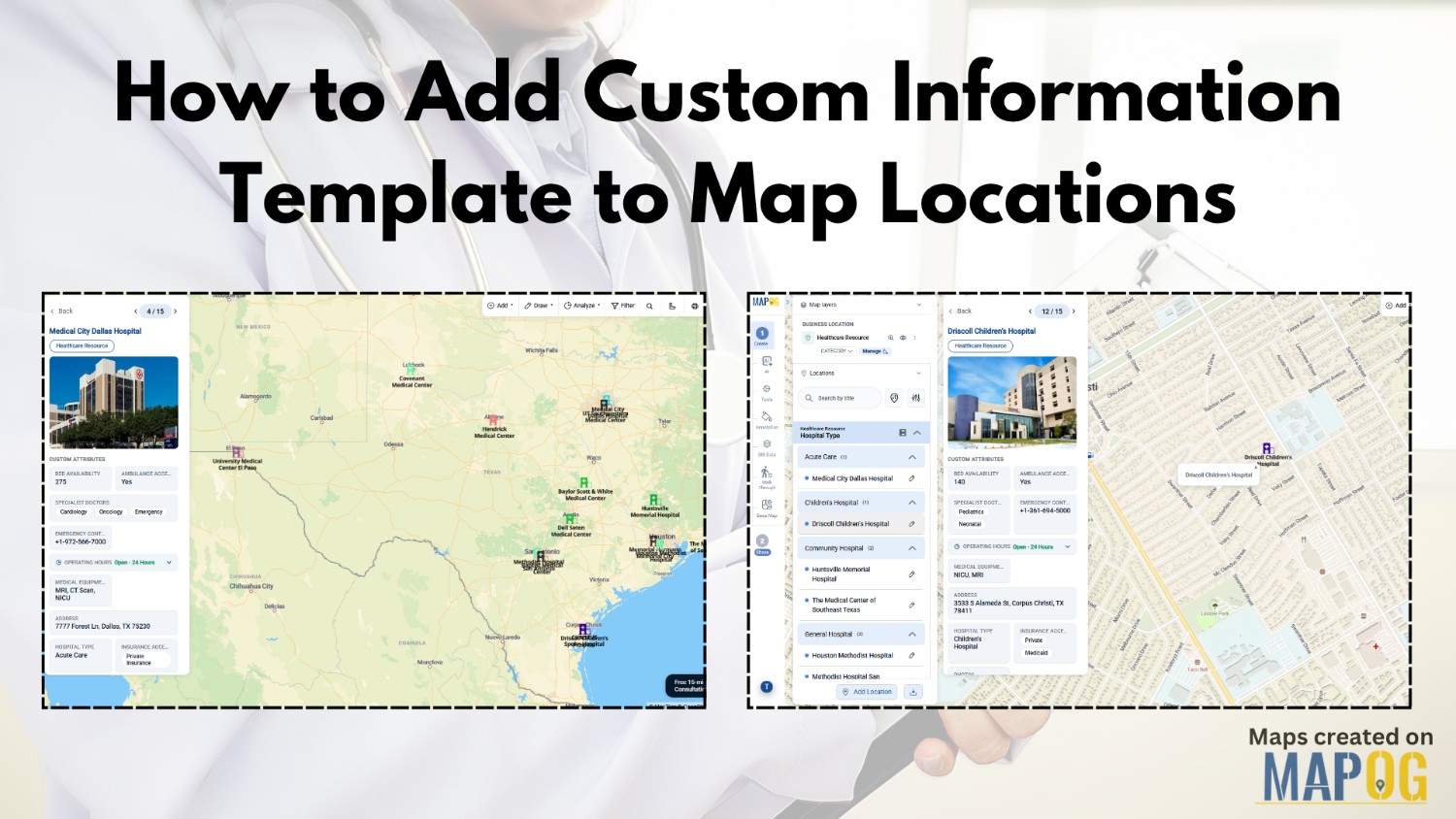Viewport: 1456px width, 819px height.
Task: Collapse the Community Hospital category
Action: [x=912, y=548]
